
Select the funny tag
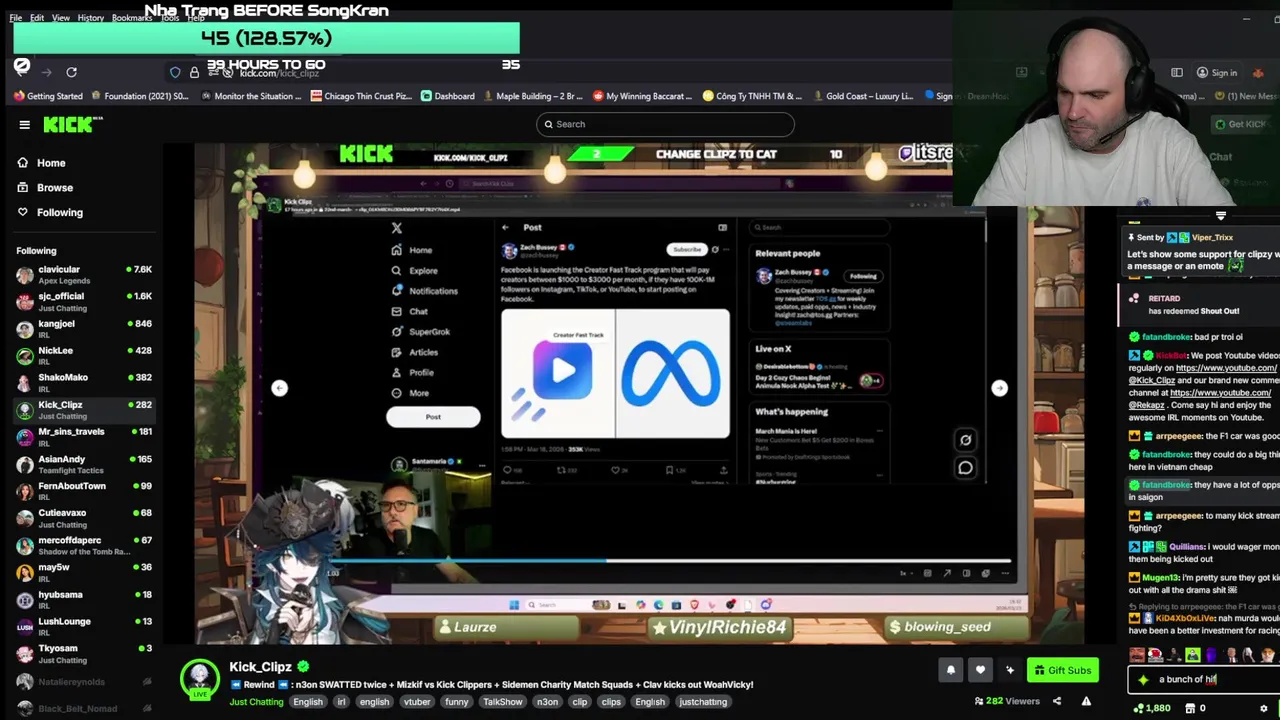tap(457, 702)
